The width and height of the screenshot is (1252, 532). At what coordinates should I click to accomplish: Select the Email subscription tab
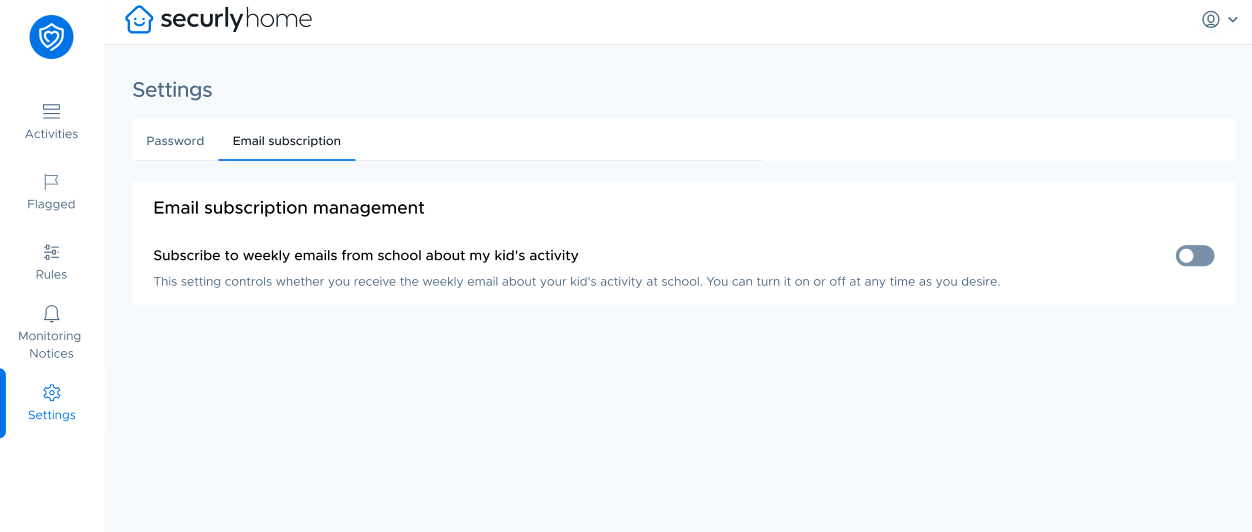(x=287, y=141)
